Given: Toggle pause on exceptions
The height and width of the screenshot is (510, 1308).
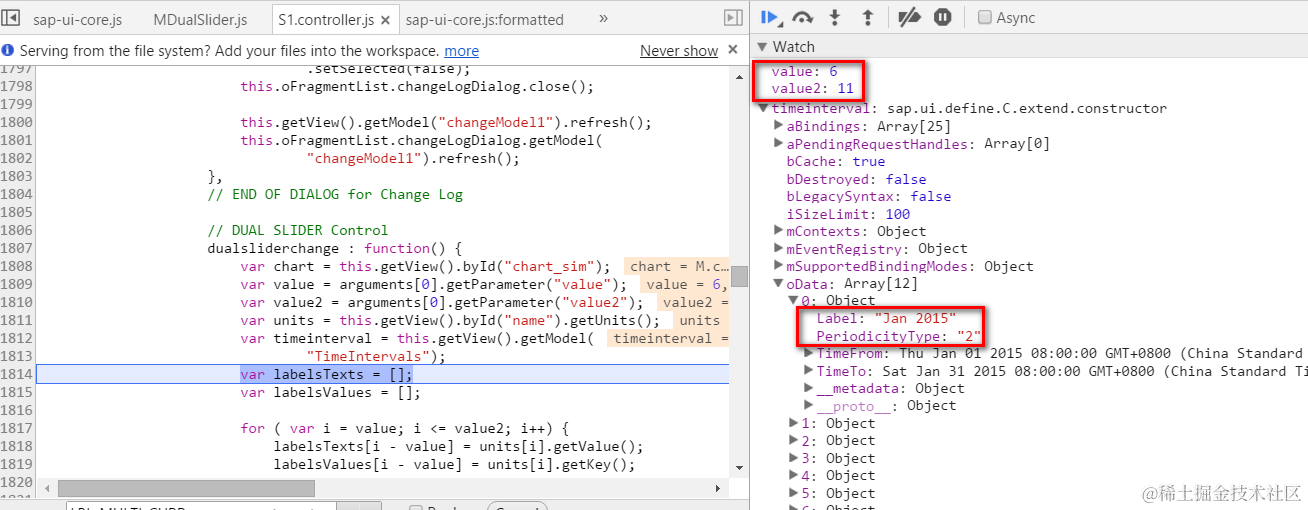Looking at the screenshot, I should (x=942, y=17).
